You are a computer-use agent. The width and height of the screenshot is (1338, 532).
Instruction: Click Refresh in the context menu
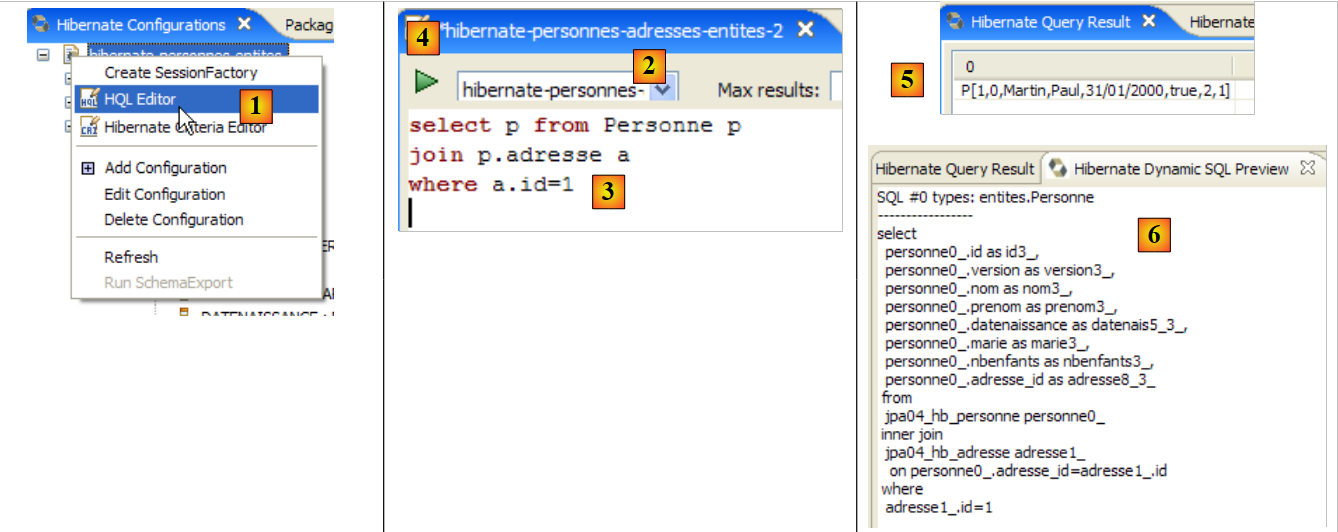pos(131,257)
